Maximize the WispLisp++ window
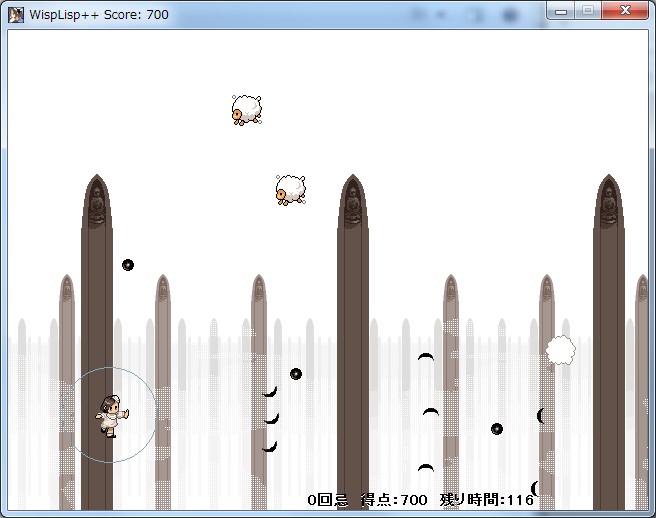 pos(587,11)
